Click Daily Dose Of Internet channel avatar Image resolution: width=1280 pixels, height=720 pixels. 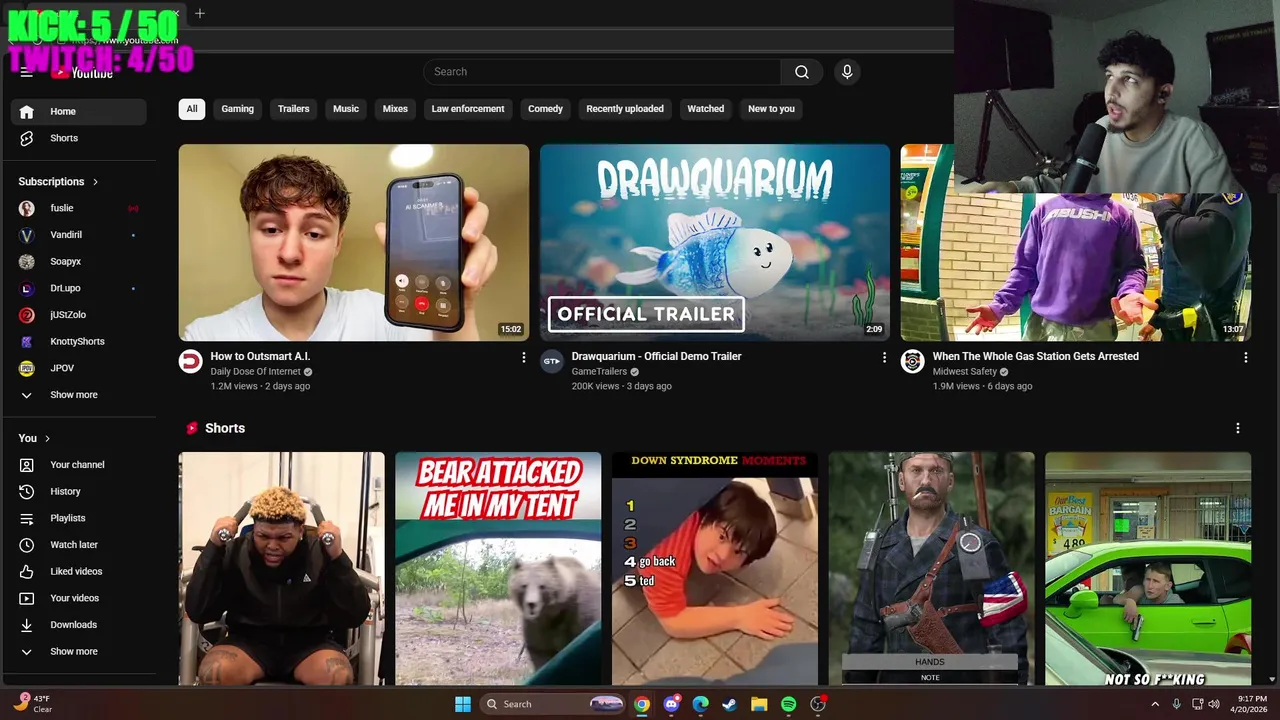point(191,362)
